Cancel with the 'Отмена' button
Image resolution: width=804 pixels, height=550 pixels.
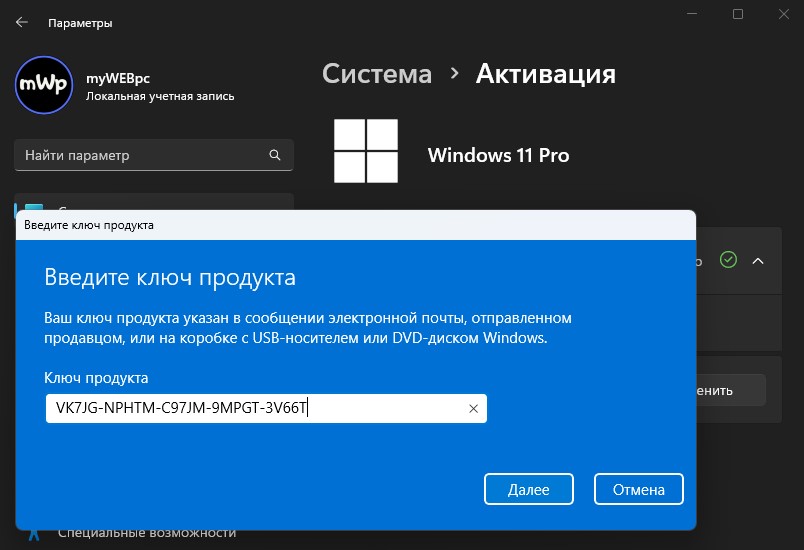point(638,489)
